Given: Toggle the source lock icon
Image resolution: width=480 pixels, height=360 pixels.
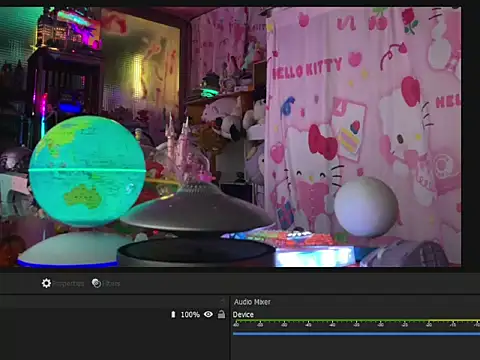Looking at the screenshot, I should pos(221,314).
